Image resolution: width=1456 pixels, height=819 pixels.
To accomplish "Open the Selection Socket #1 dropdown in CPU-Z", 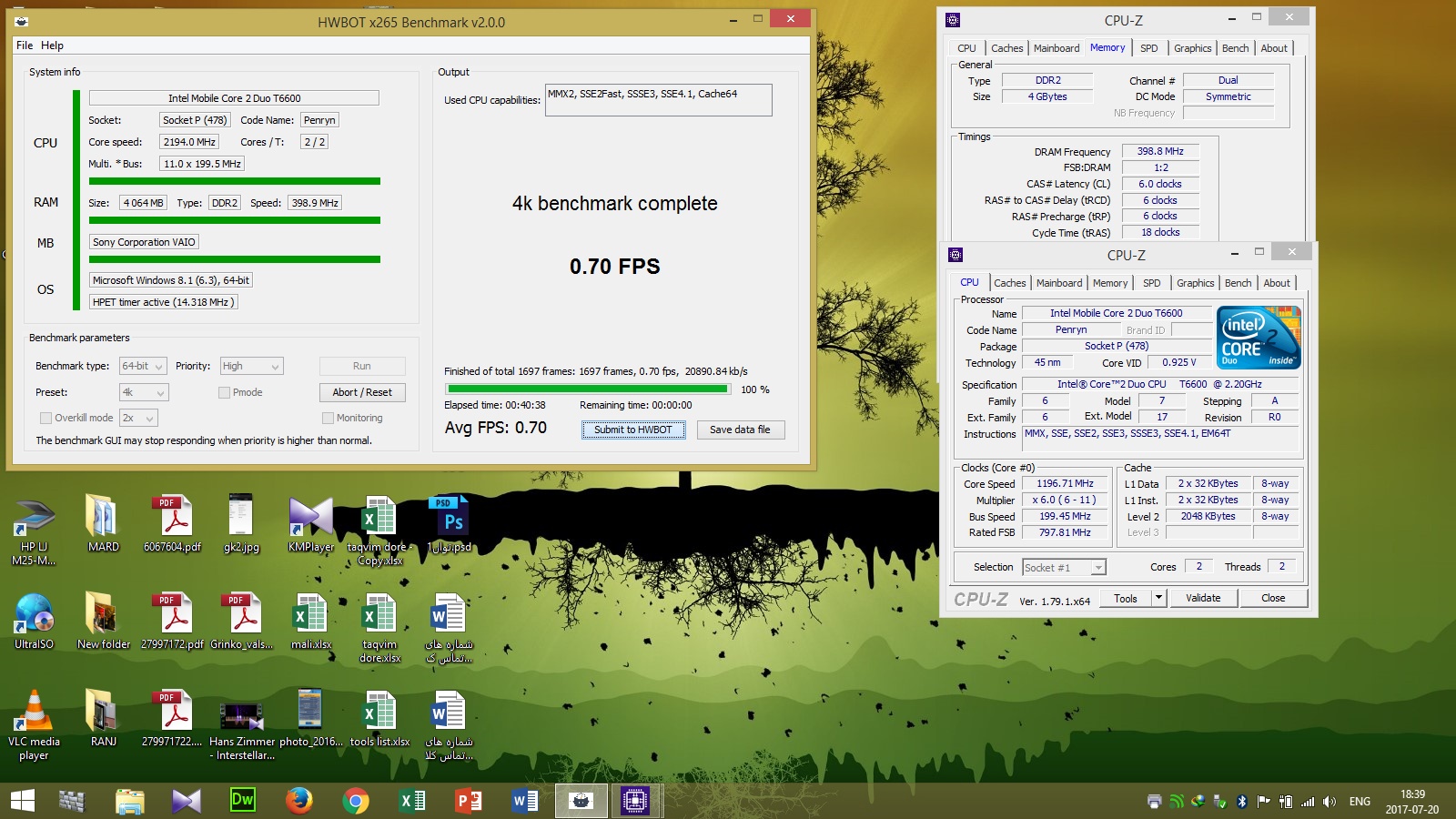I will [1064, 567].
